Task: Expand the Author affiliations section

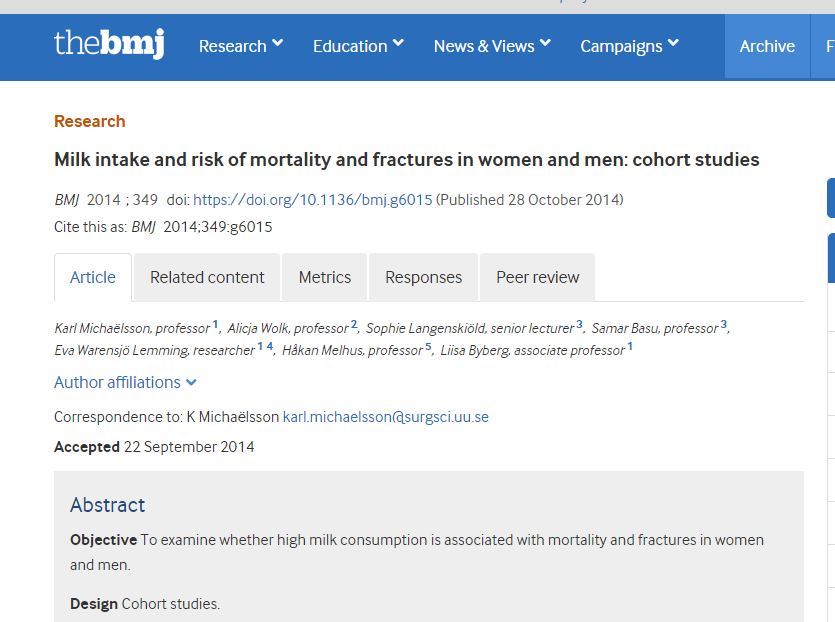Action: point(125,383)
